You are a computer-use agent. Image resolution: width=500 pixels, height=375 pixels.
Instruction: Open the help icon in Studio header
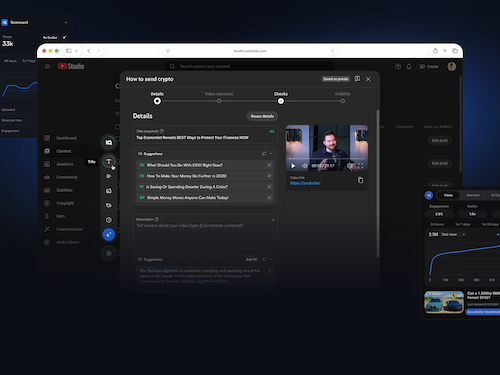[x=398, y=67]
